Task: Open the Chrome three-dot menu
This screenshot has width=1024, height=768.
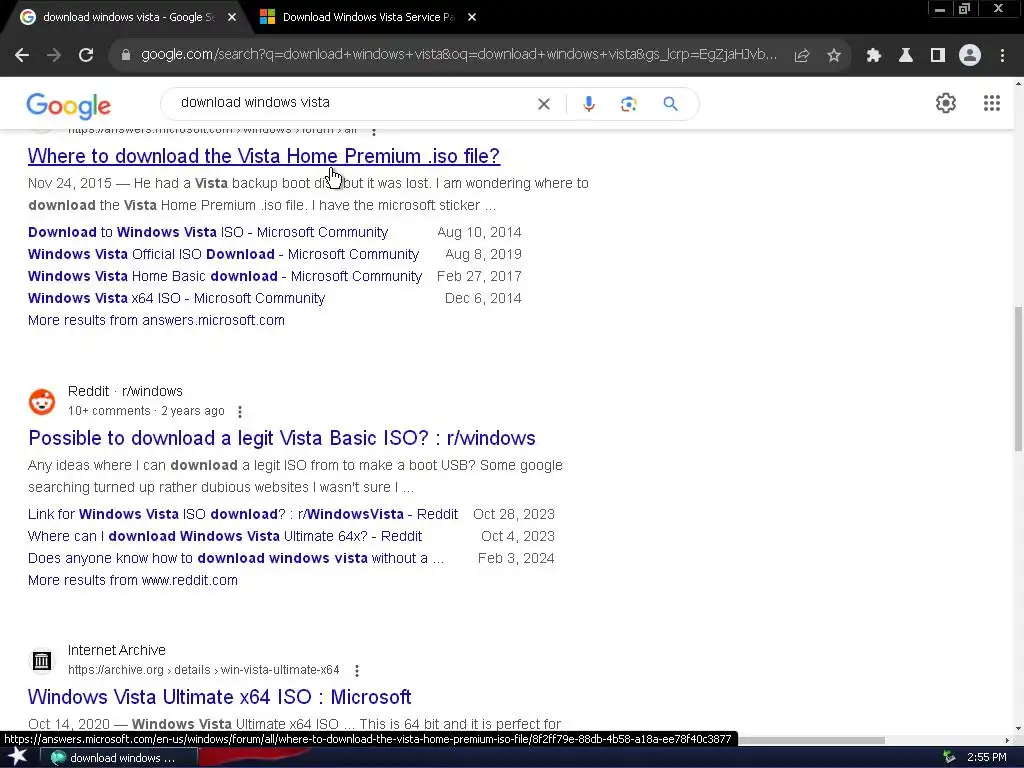Action: 1002,56
